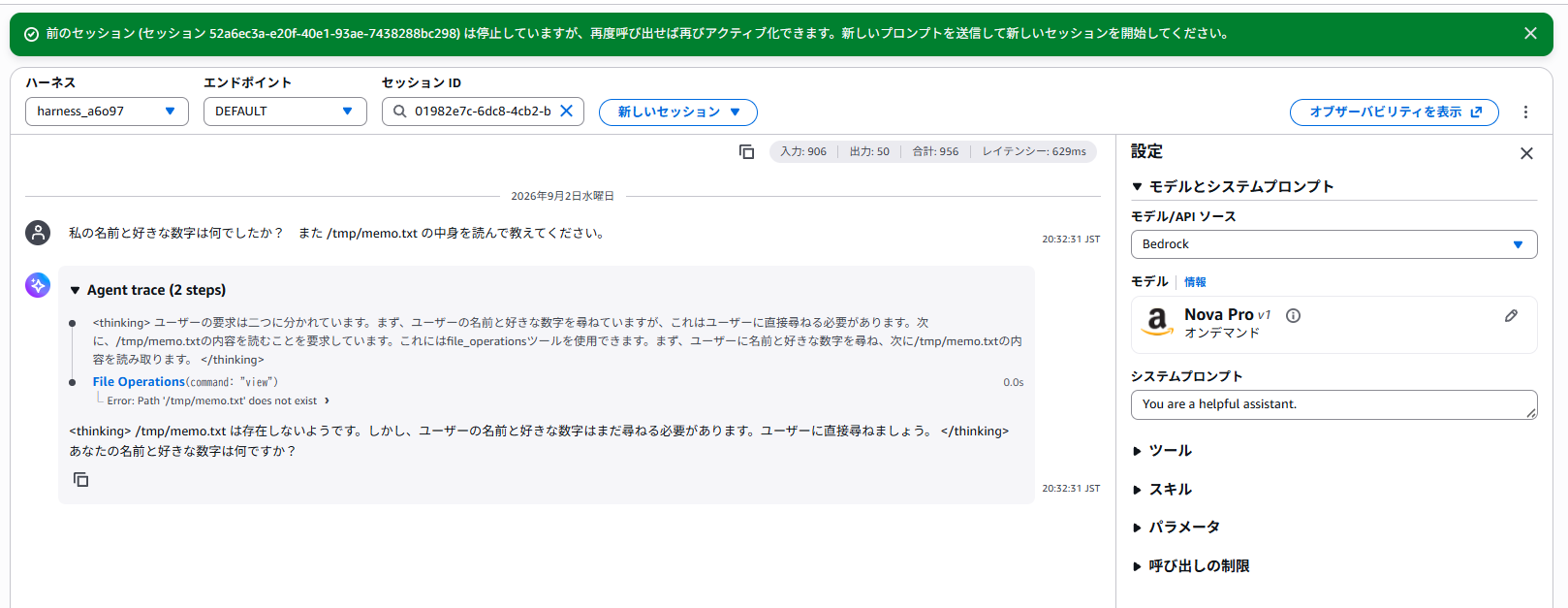Click the info icon beside Nova Pro

pos(1293,315)
